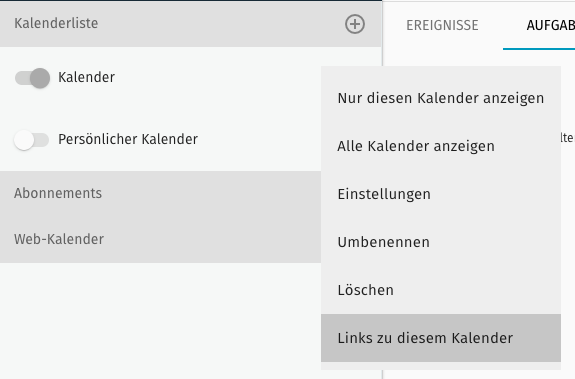Toggle the Kalender visibility switch

tap(32, 78)
